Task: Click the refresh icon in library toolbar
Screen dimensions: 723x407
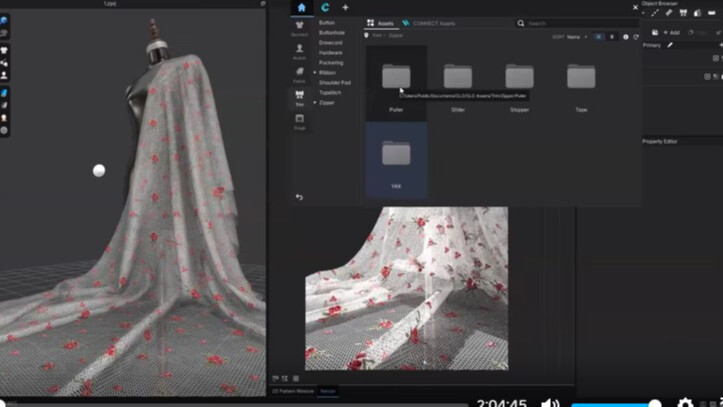Action: (x=636, y=36)
